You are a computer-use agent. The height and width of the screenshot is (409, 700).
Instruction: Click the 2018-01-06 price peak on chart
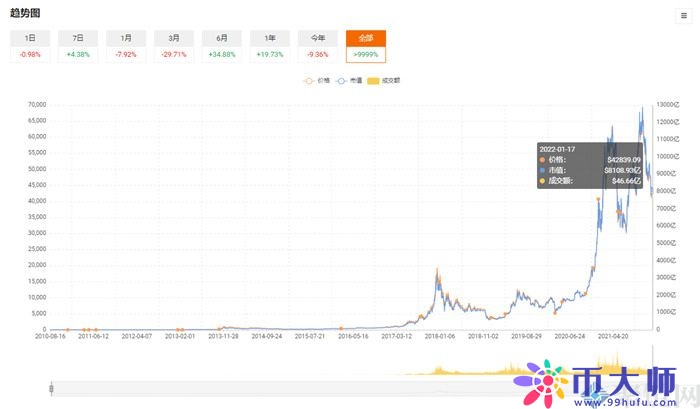437,270
